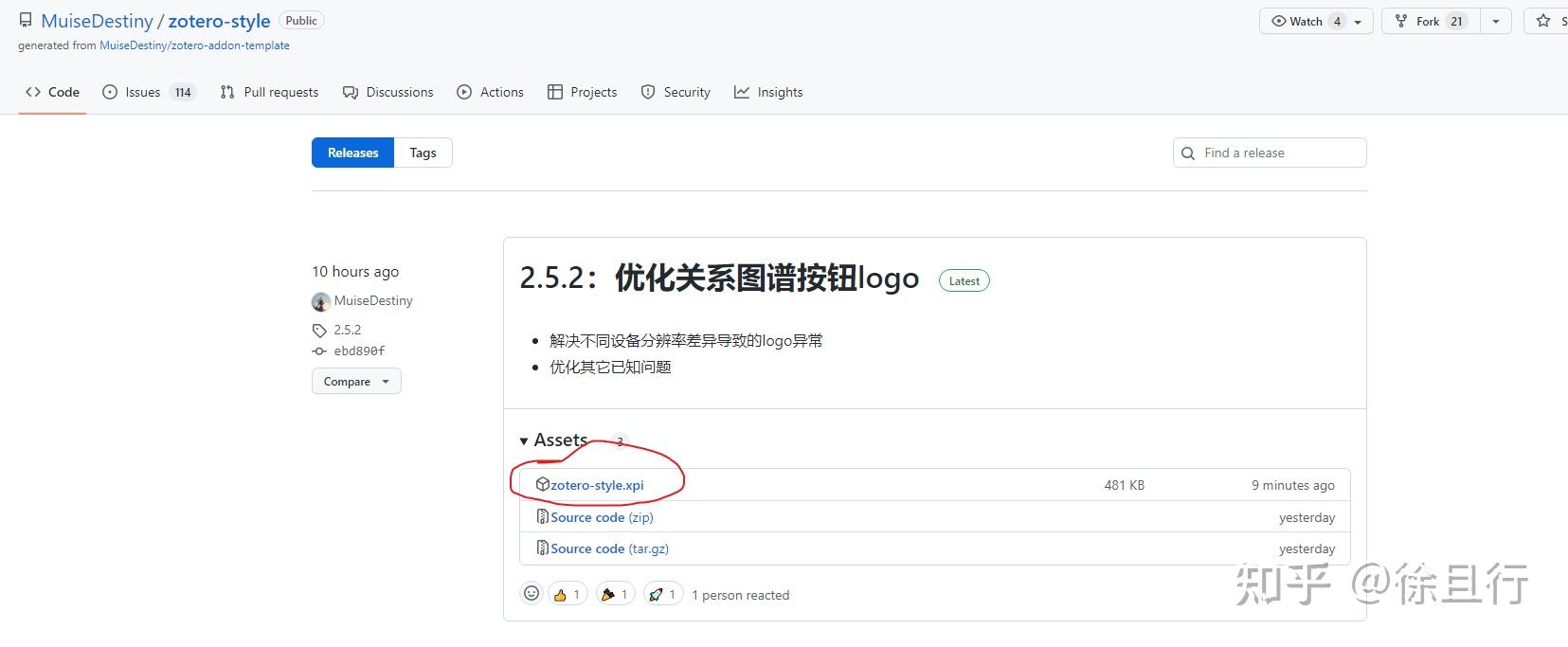Open MuiseDestiny author profile link
Image resolution: width=1568 pixels, height=647 pixels.
pyautogui.click(x=373, y=300)
